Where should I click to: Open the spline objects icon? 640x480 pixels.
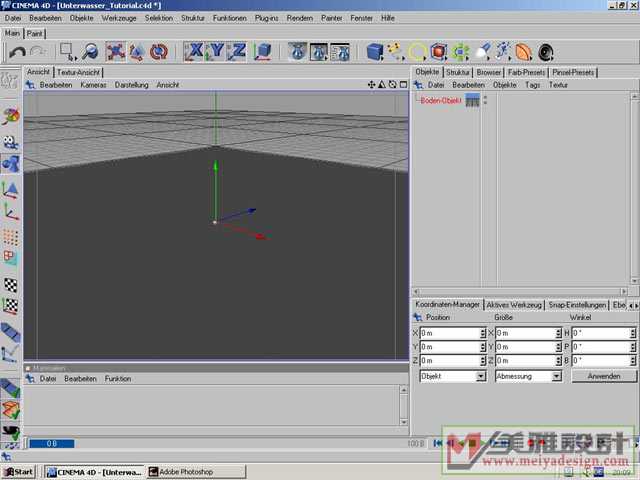tap(396, 52)
